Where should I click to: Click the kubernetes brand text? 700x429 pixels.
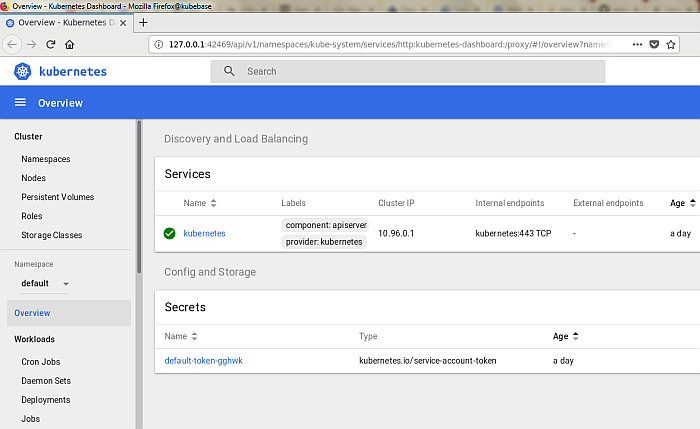pos(73,71)
